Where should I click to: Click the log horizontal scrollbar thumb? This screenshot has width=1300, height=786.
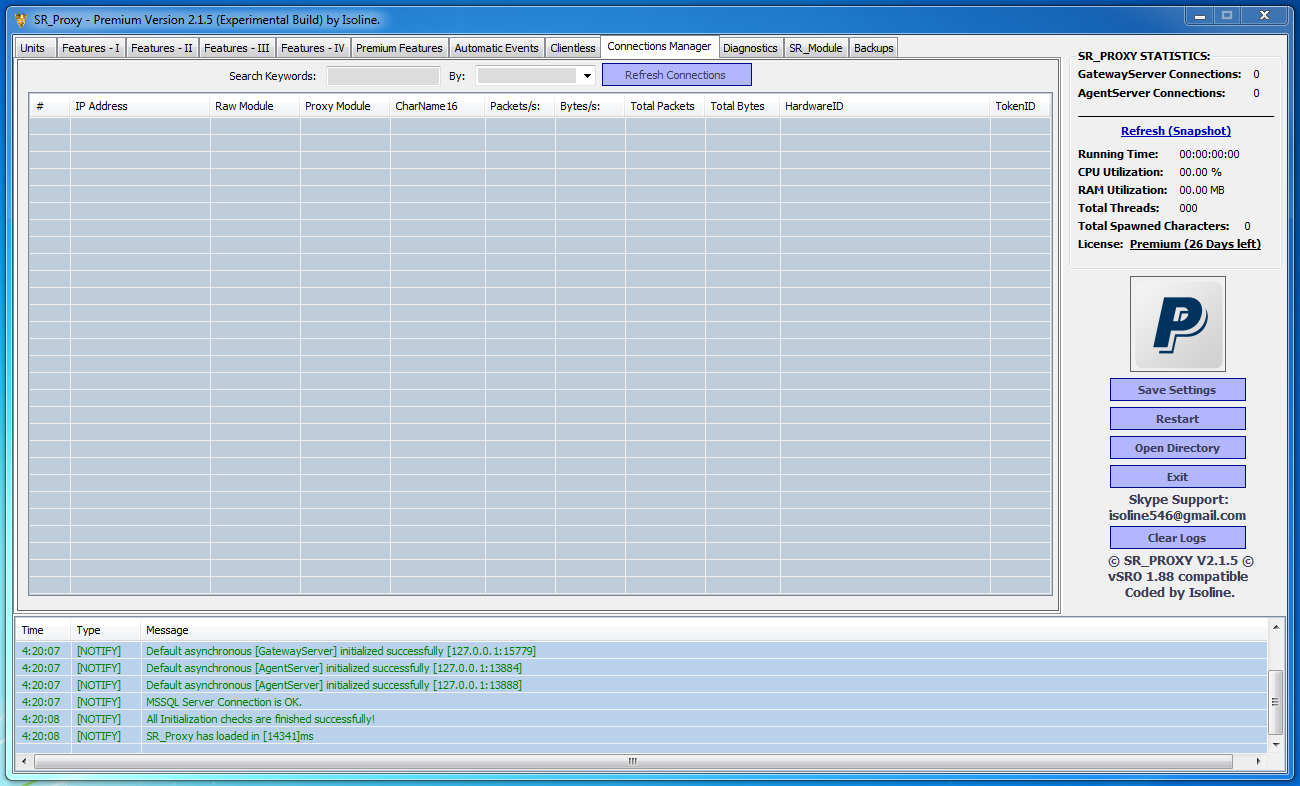tap(632, 761)
